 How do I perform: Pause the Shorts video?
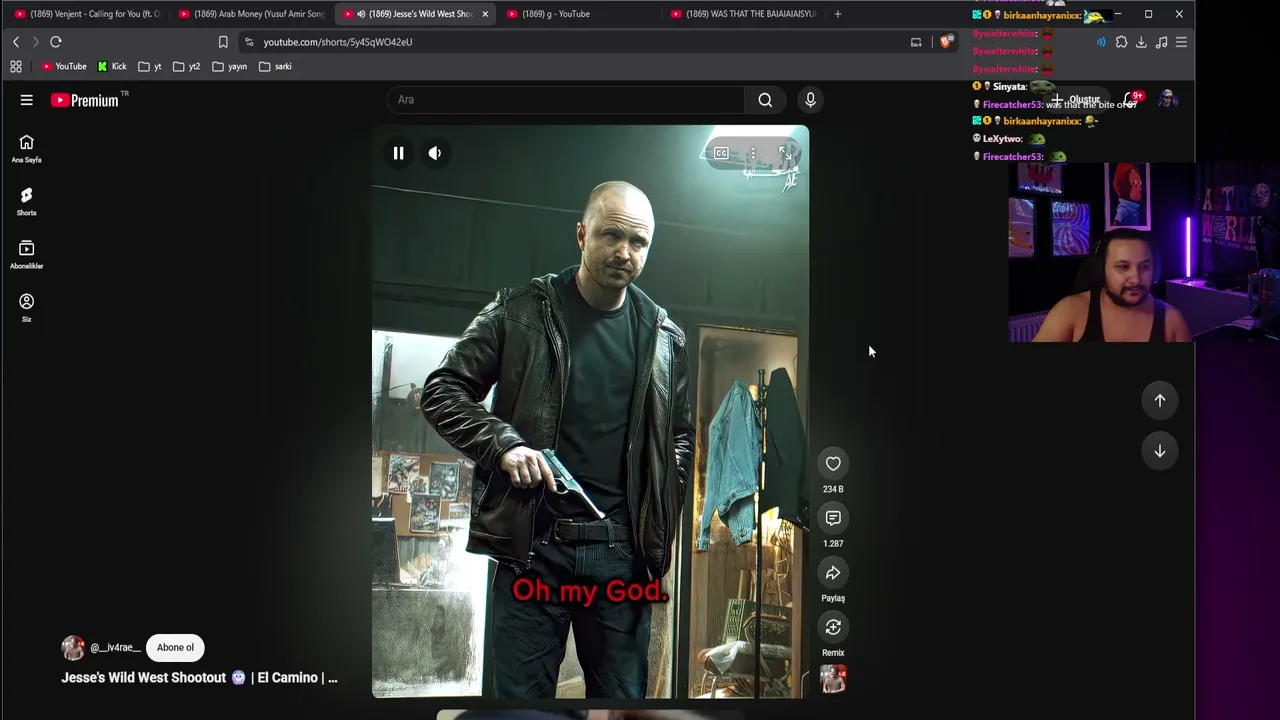pyautogui.click(x=398, y=153)
